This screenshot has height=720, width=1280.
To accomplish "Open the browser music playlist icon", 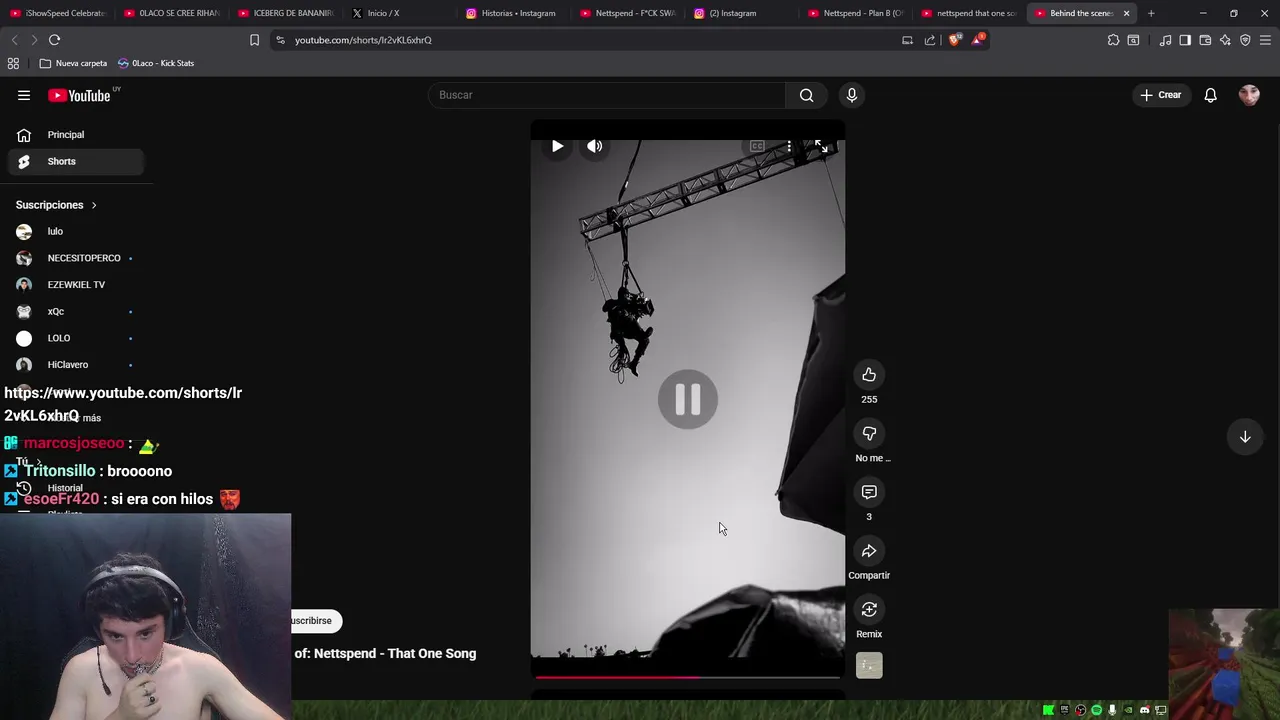I will pos(1165,40).
